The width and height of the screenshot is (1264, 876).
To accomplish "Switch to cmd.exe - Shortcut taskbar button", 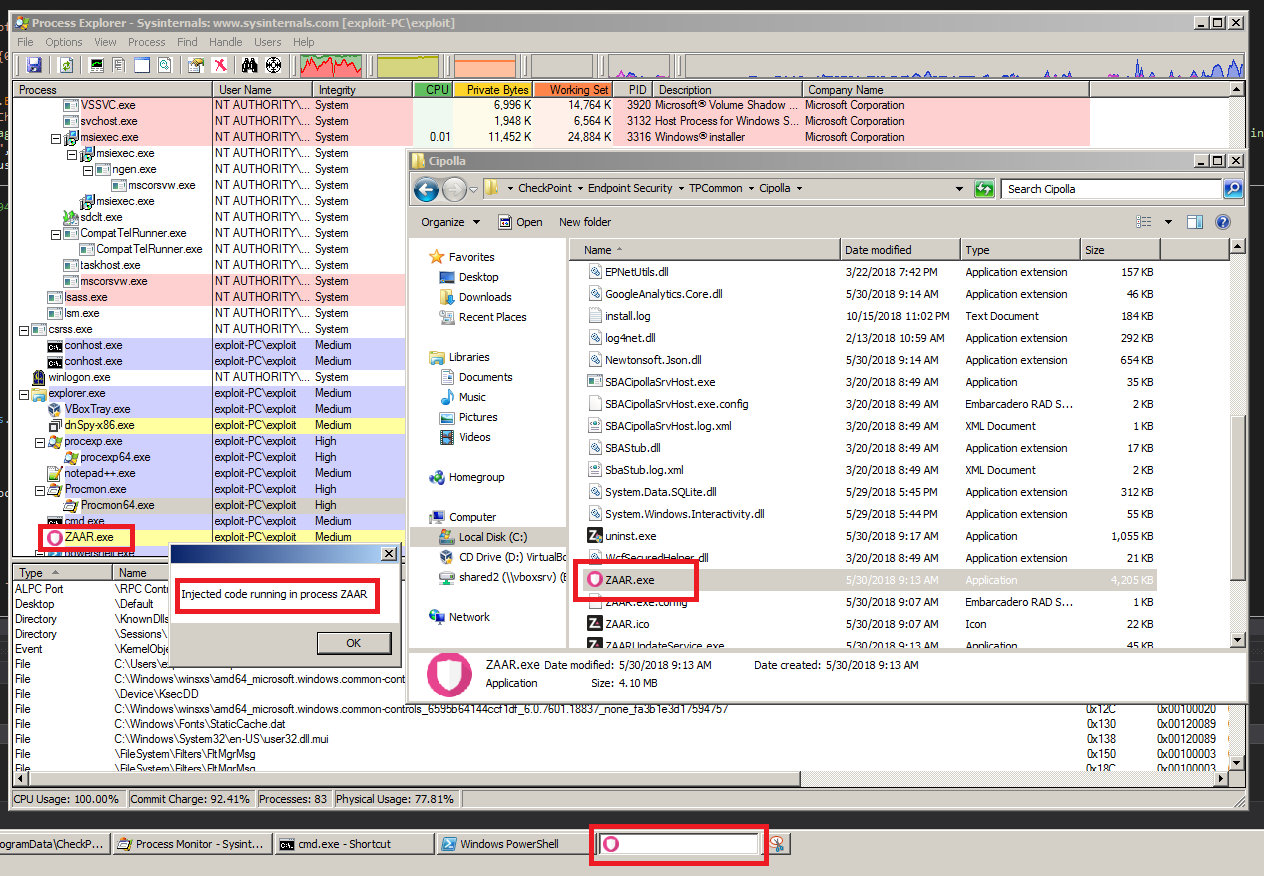I will click(354, 844).
